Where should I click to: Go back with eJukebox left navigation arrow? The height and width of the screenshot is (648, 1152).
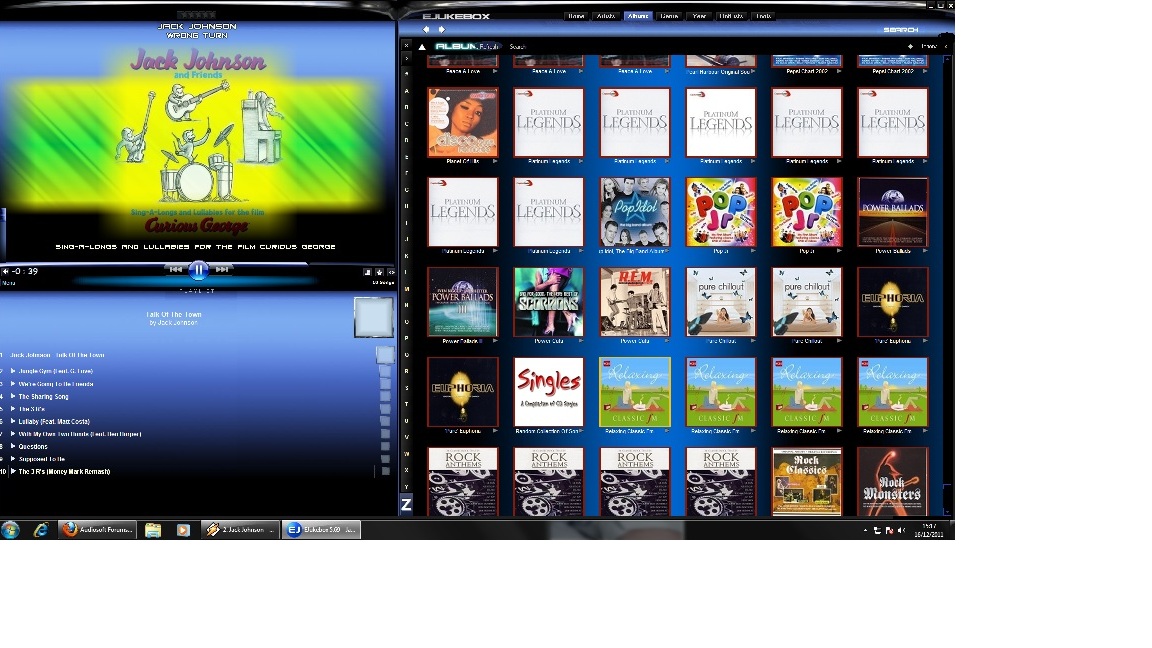(426, 29)
